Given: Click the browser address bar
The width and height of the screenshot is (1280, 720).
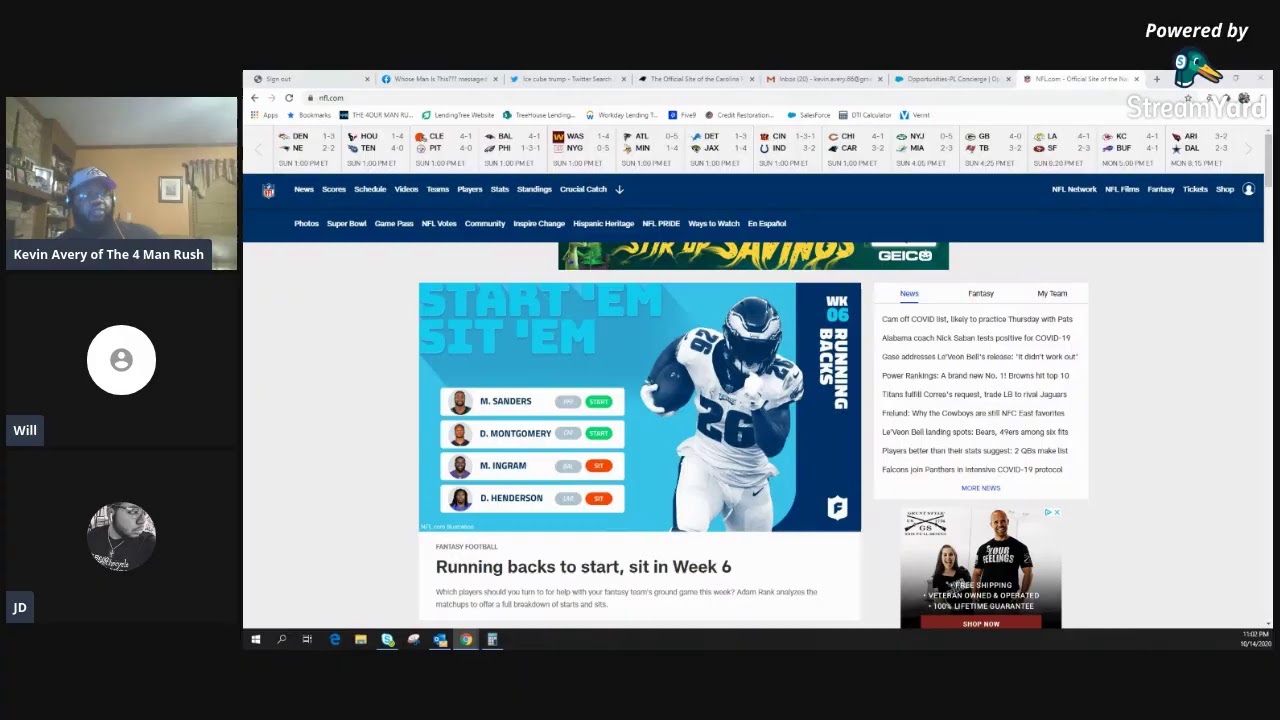Looking at the screenshot, I should point(740,98).
